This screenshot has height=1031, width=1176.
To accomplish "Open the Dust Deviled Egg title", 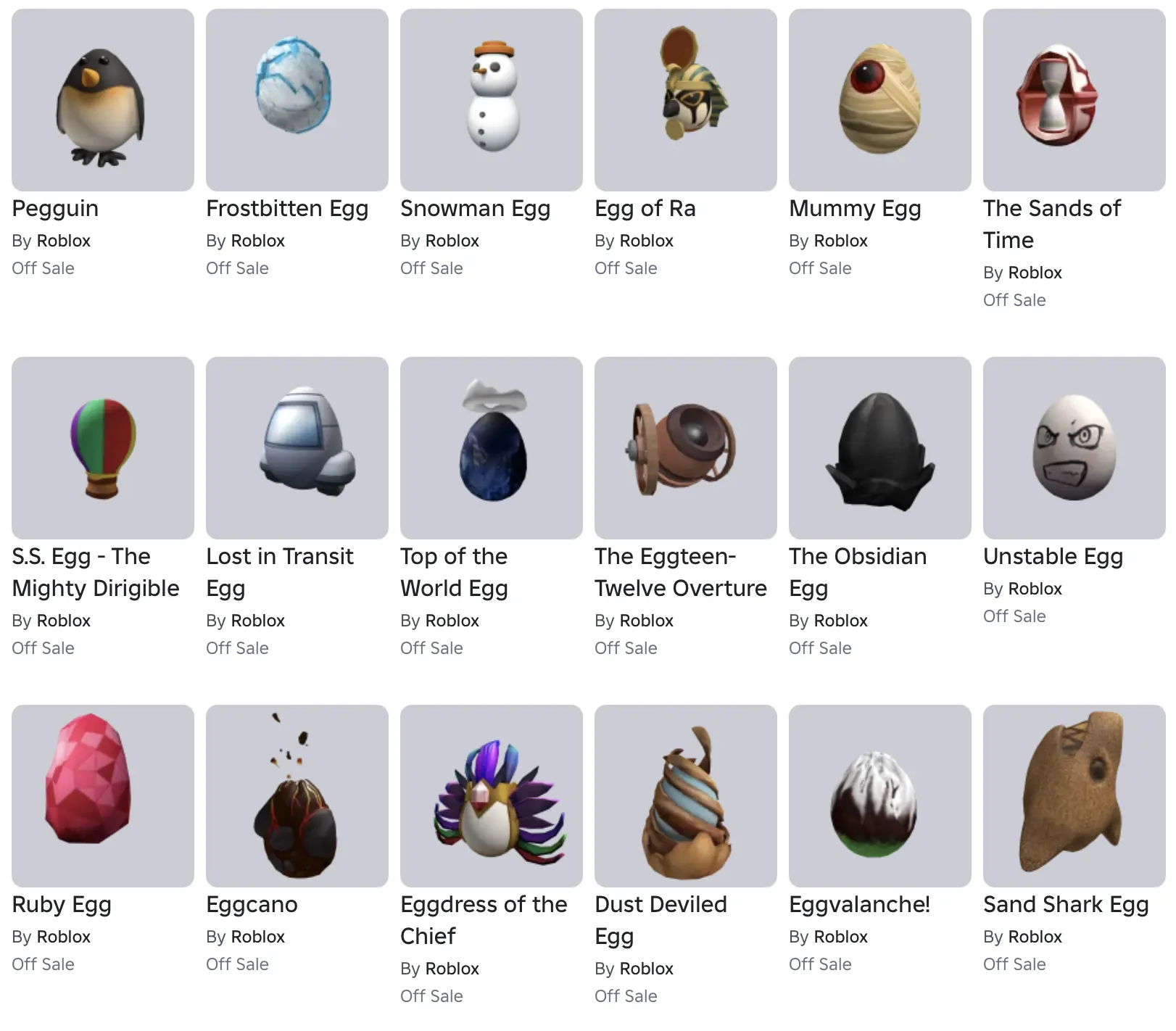I will (x=661, y=920).
